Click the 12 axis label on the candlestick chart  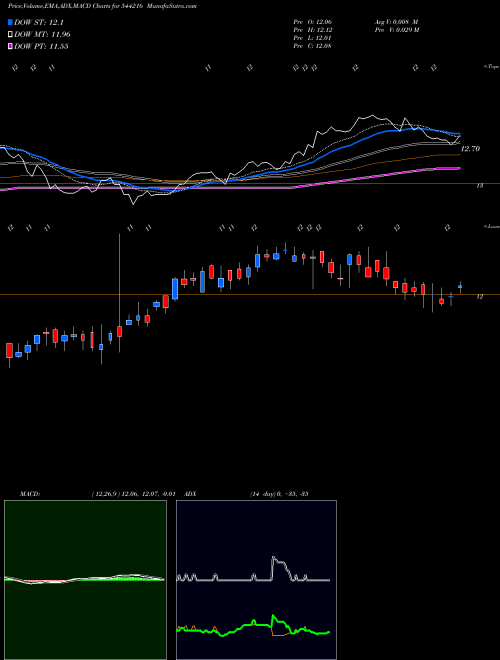tap(480, 296)
